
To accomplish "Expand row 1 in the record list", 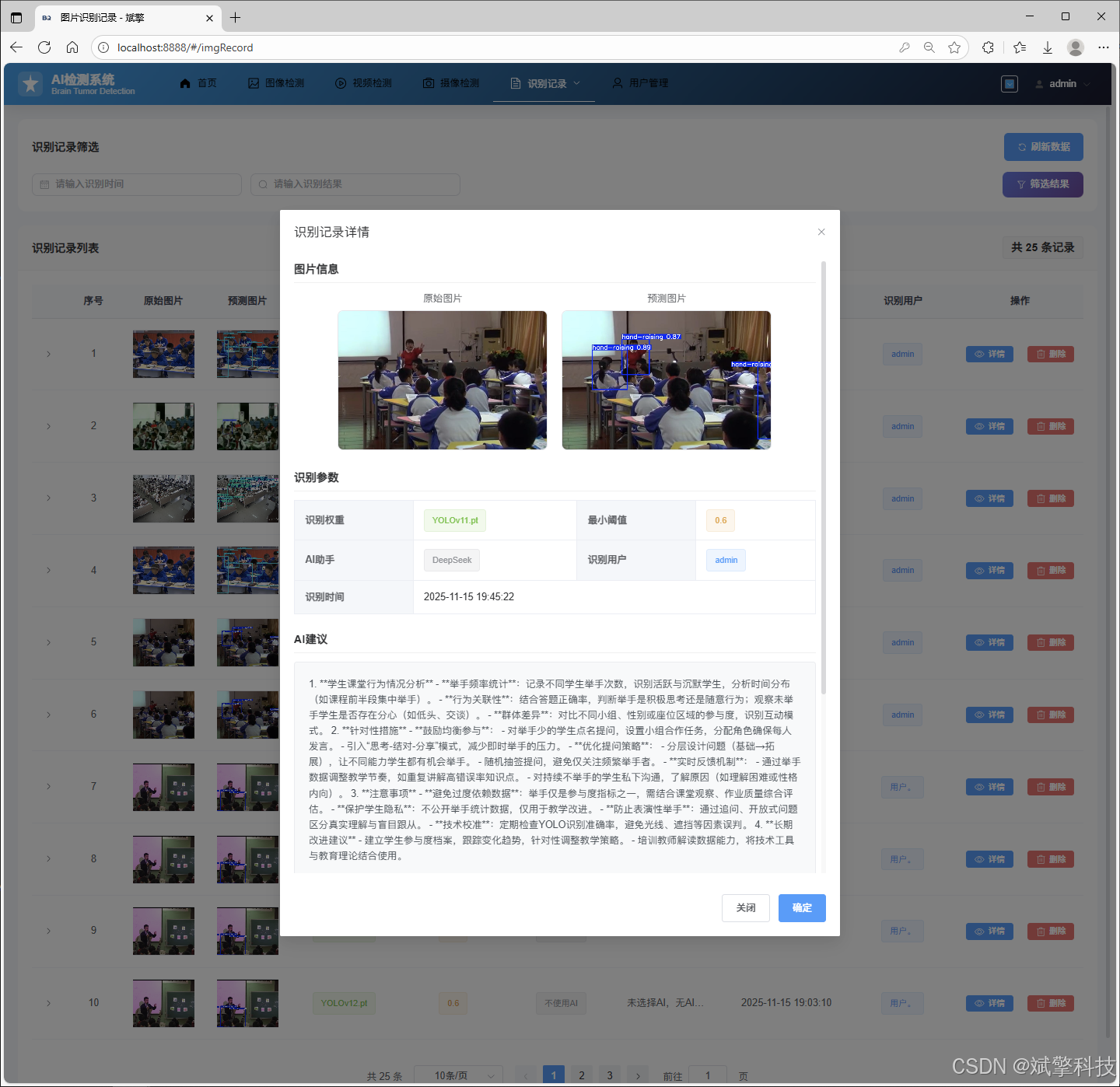I will (x=48, y=354).
